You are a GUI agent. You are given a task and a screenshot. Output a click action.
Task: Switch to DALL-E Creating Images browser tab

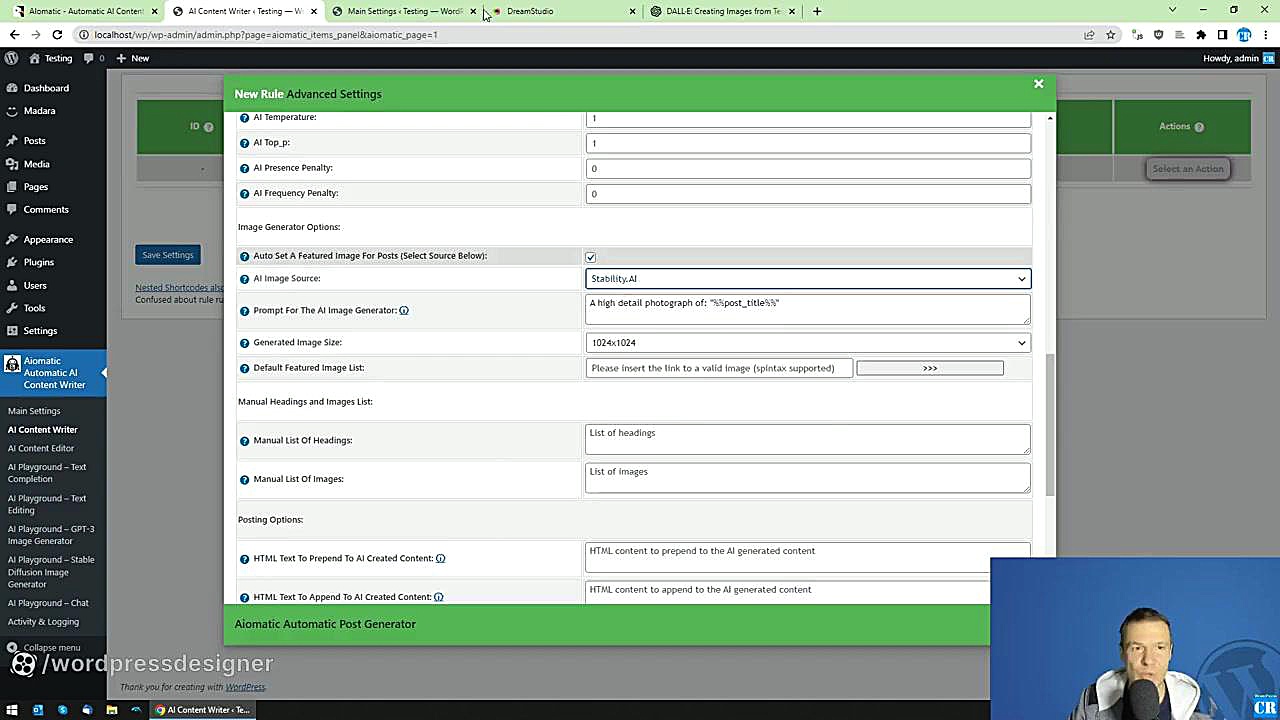pos(723,11)
